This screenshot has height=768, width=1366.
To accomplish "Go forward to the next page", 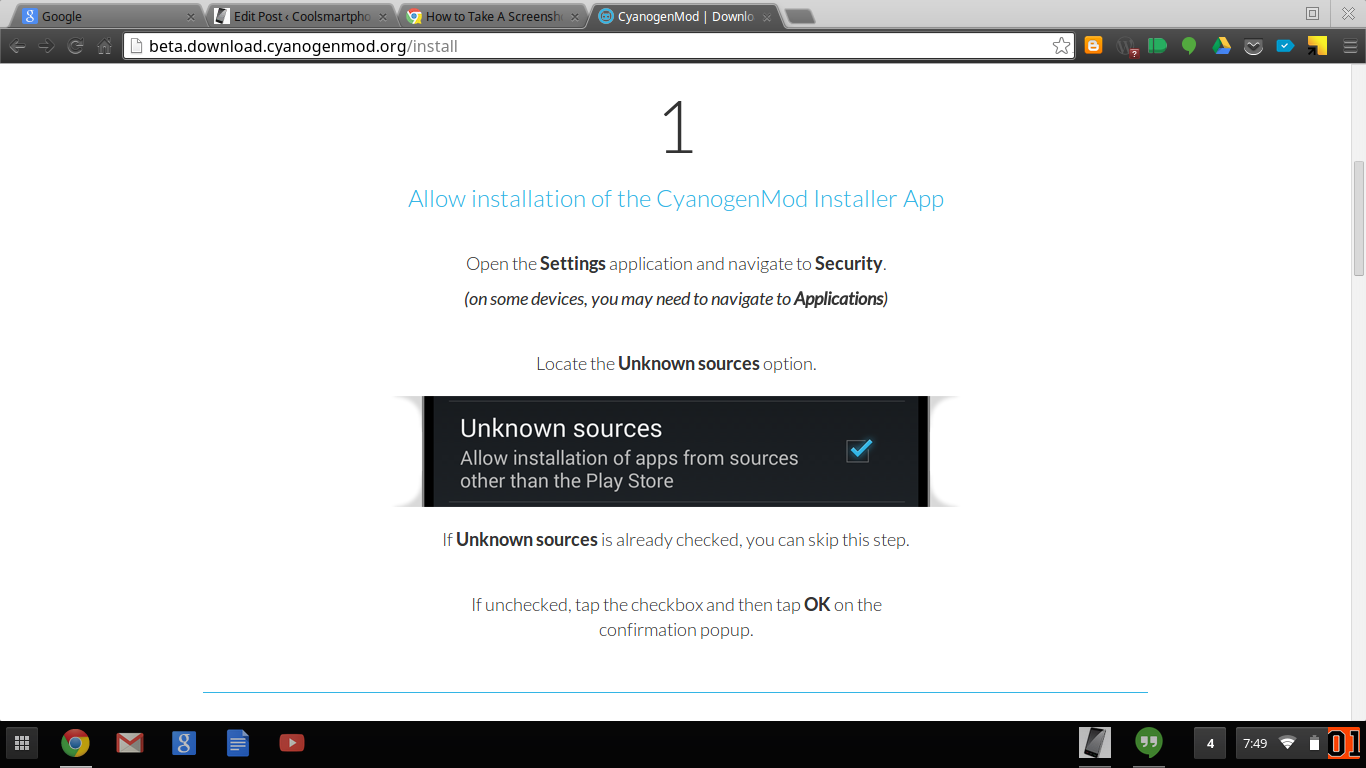I will 46,46.
